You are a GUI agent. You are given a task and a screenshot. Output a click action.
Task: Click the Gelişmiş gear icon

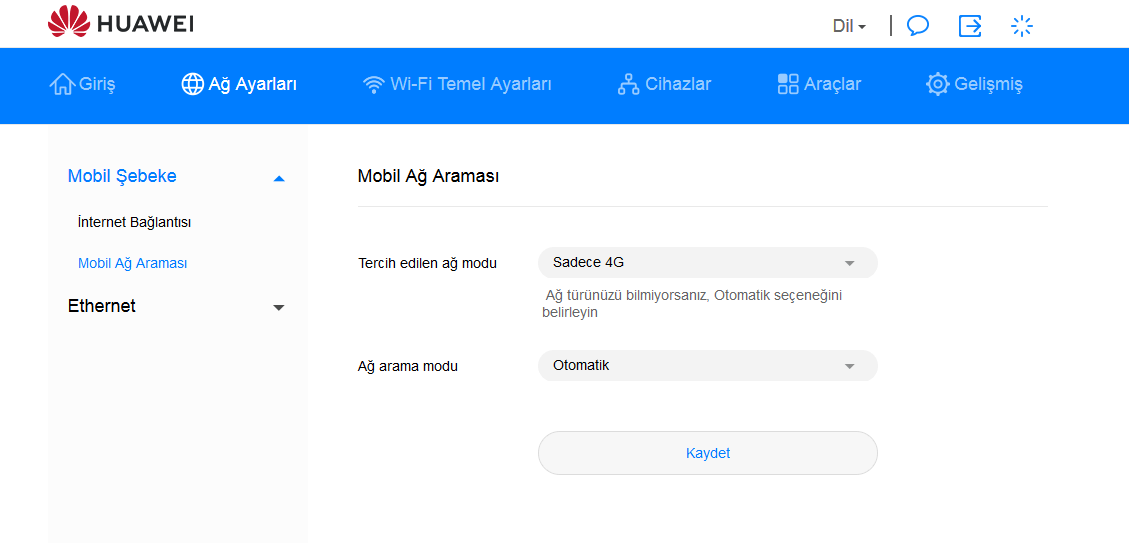(x=937, y=85)
